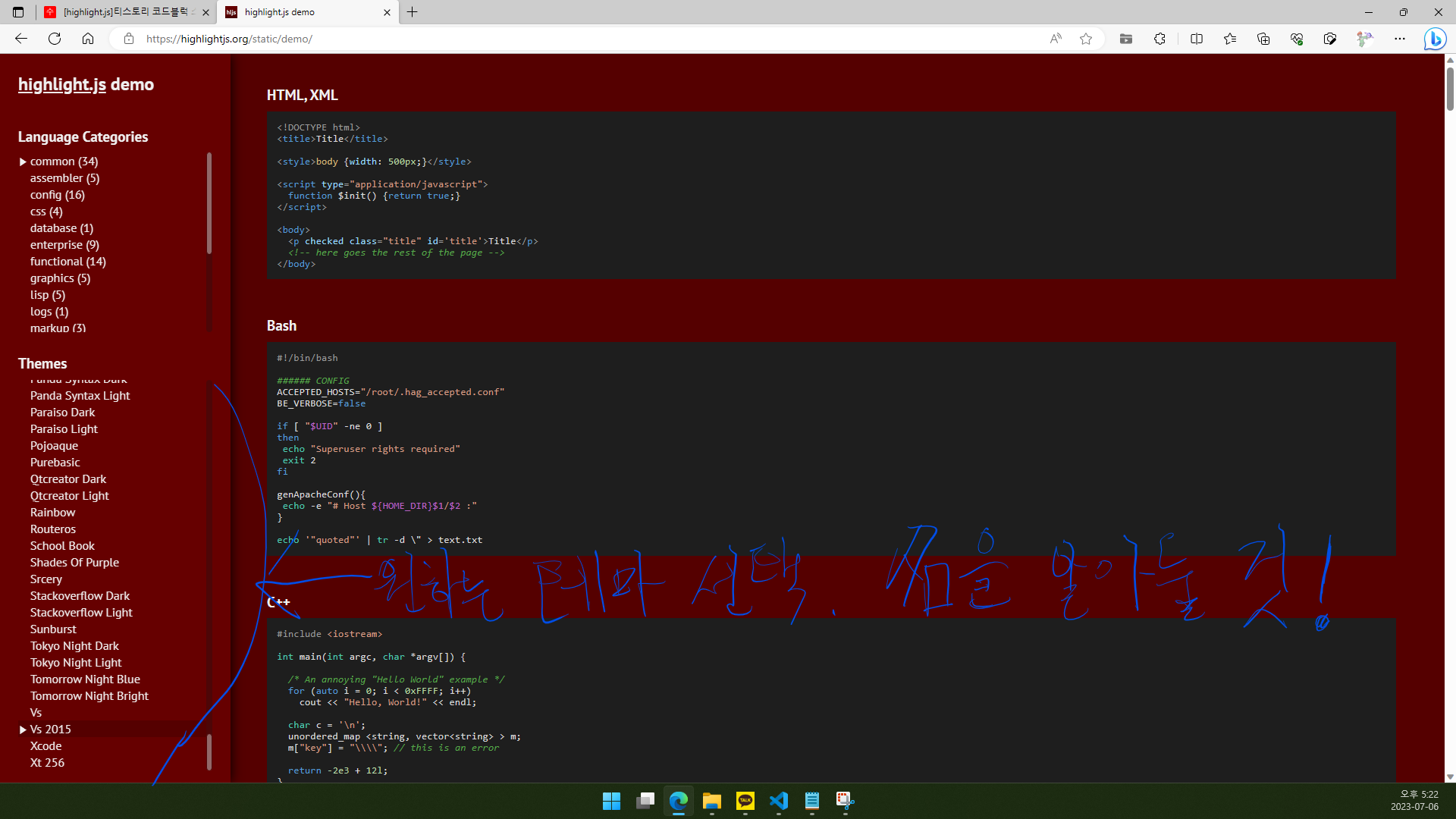1456x819 pixels.
Task: Go back using the browser back arrow
Action: (x=21, y=39)
